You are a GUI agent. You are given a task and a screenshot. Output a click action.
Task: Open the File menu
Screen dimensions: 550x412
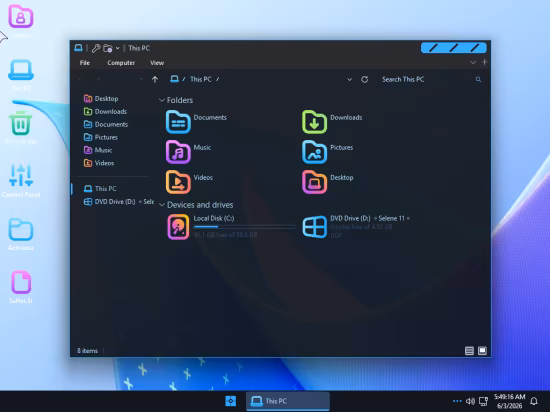click(x=85, y=63)
